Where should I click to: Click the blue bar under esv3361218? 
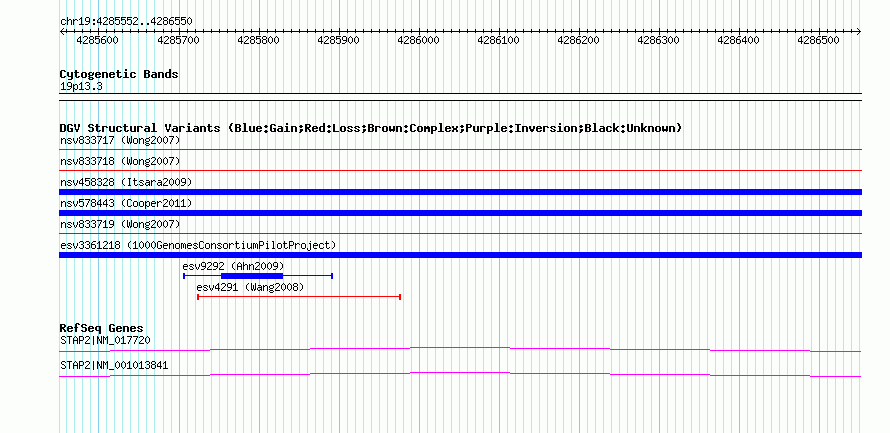[x=460, y=255]
